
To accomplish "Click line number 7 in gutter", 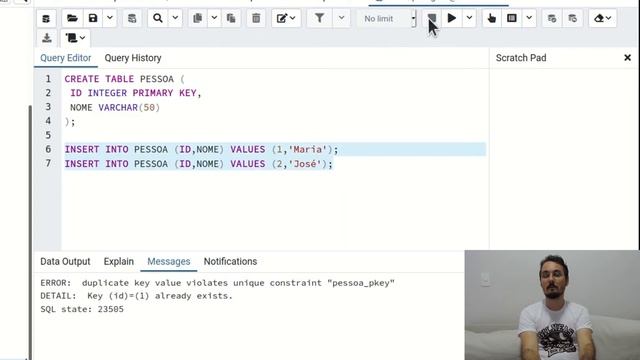I will pos(48,163).
